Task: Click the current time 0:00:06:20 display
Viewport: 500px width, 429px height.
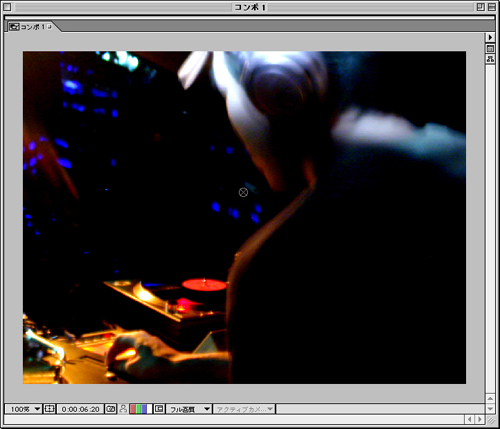Action: coord(80,409)
